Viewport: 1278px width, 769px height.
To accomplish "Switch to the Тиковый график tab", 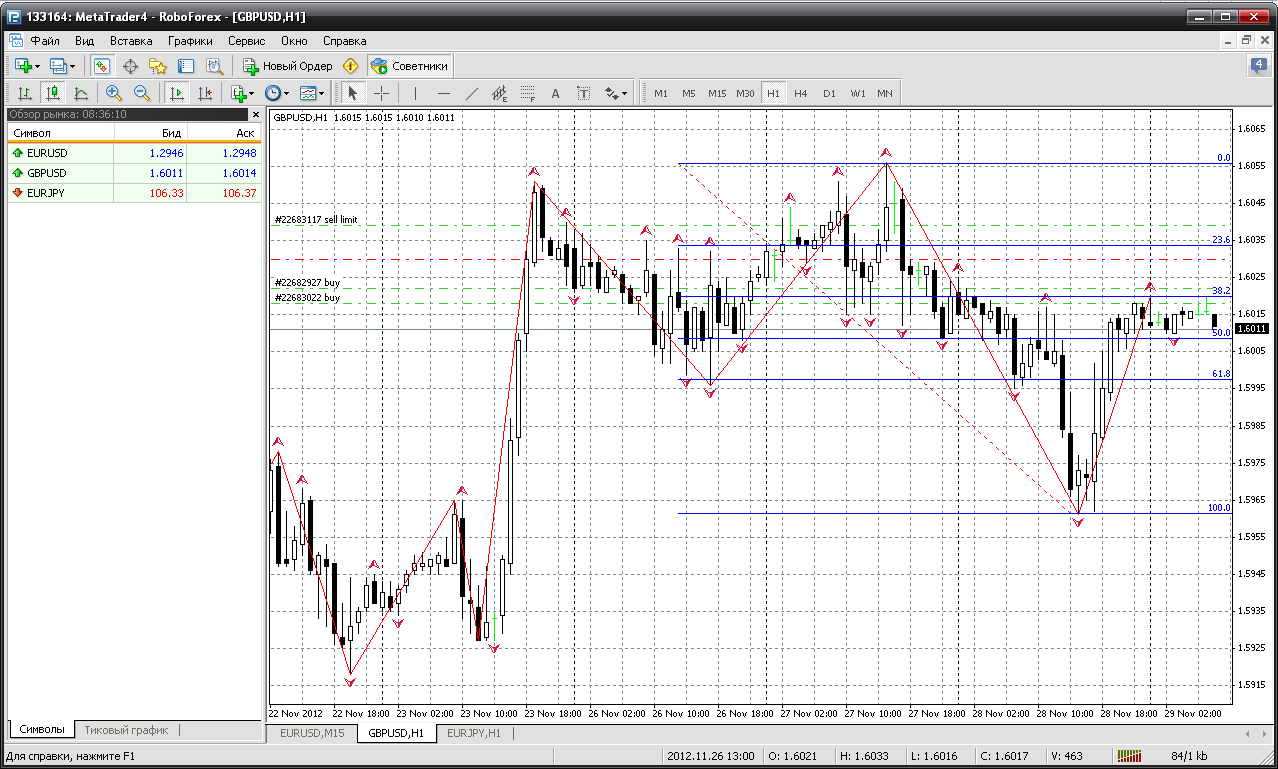I will pos(126,730).
